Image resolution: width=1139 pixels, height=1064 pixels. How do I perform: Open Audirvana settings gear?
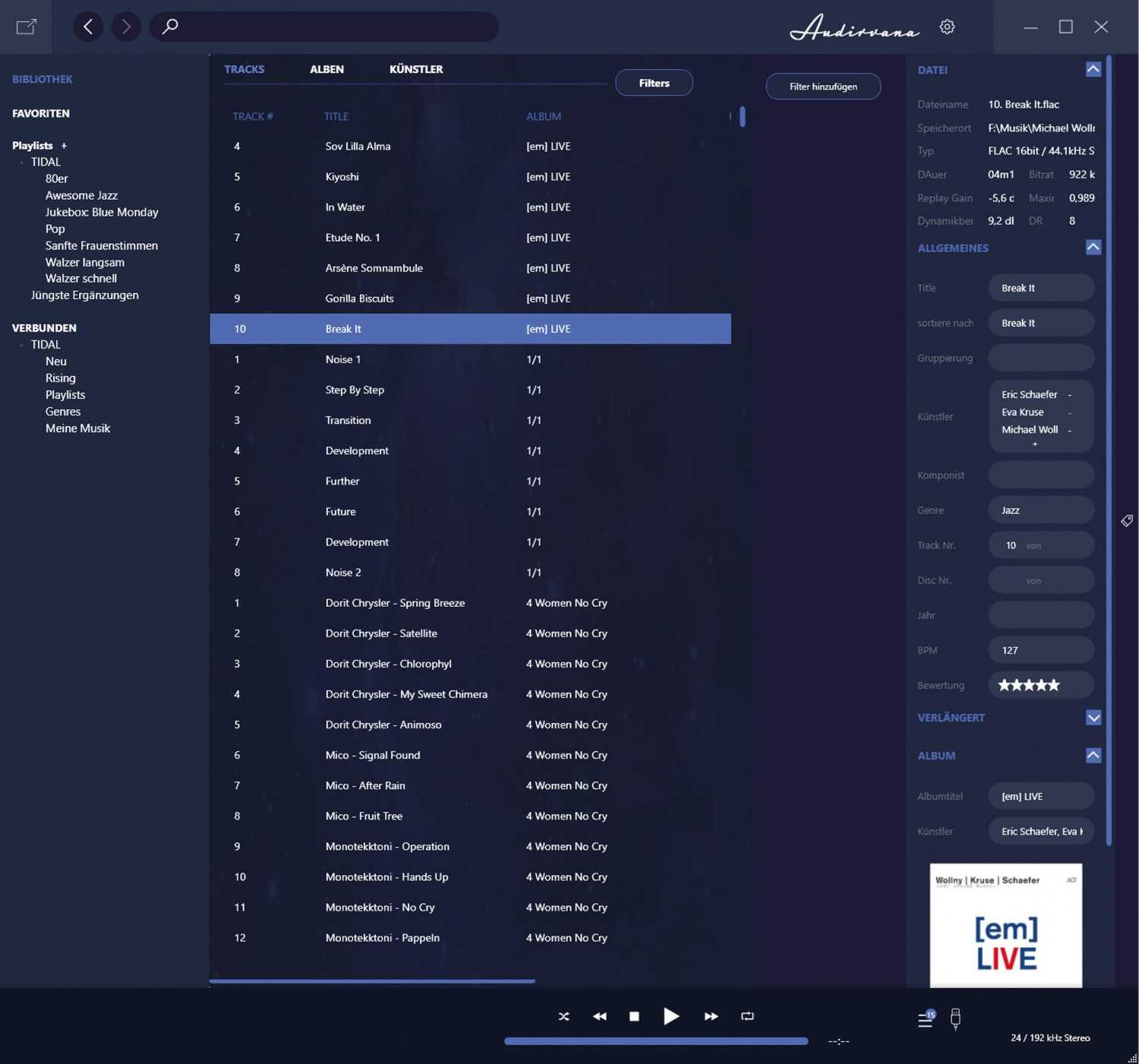pos(947,27)
